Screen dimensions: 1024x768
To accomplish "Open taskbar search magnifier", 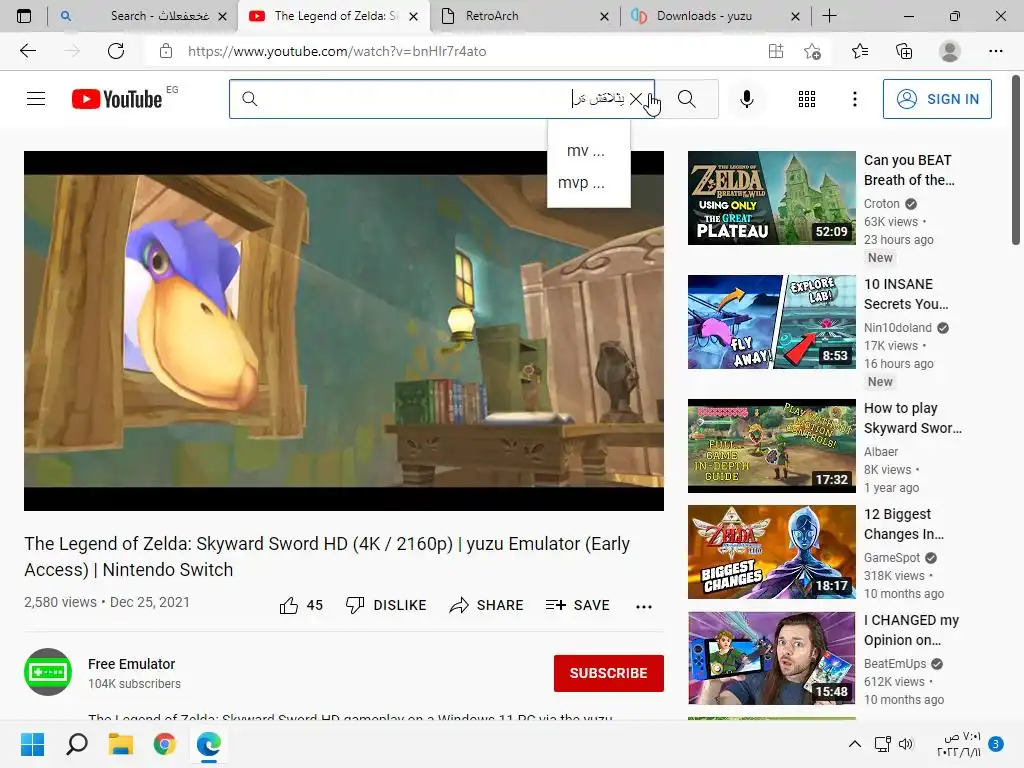I will click(76, 744).
